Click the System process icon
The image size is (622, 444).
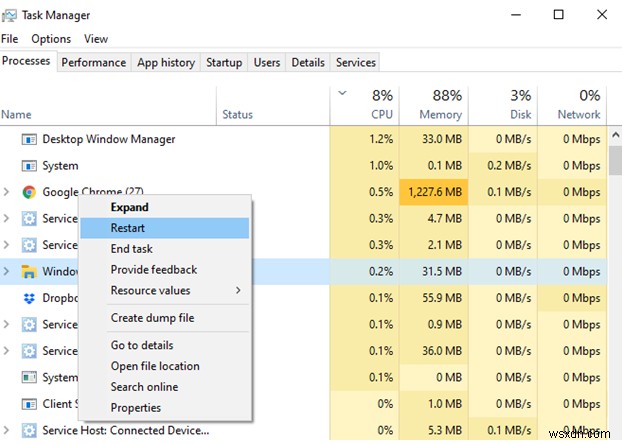29,166
